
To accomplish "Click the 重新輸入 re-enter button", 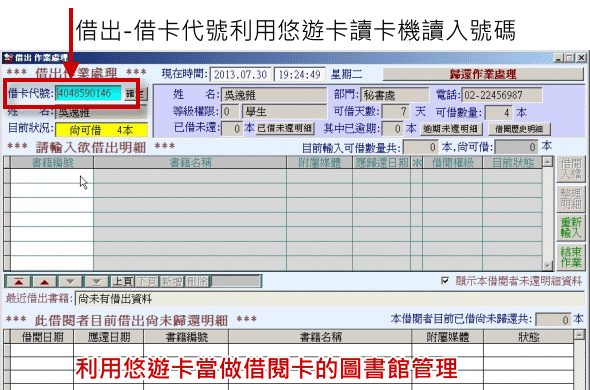I will (571, 227).
